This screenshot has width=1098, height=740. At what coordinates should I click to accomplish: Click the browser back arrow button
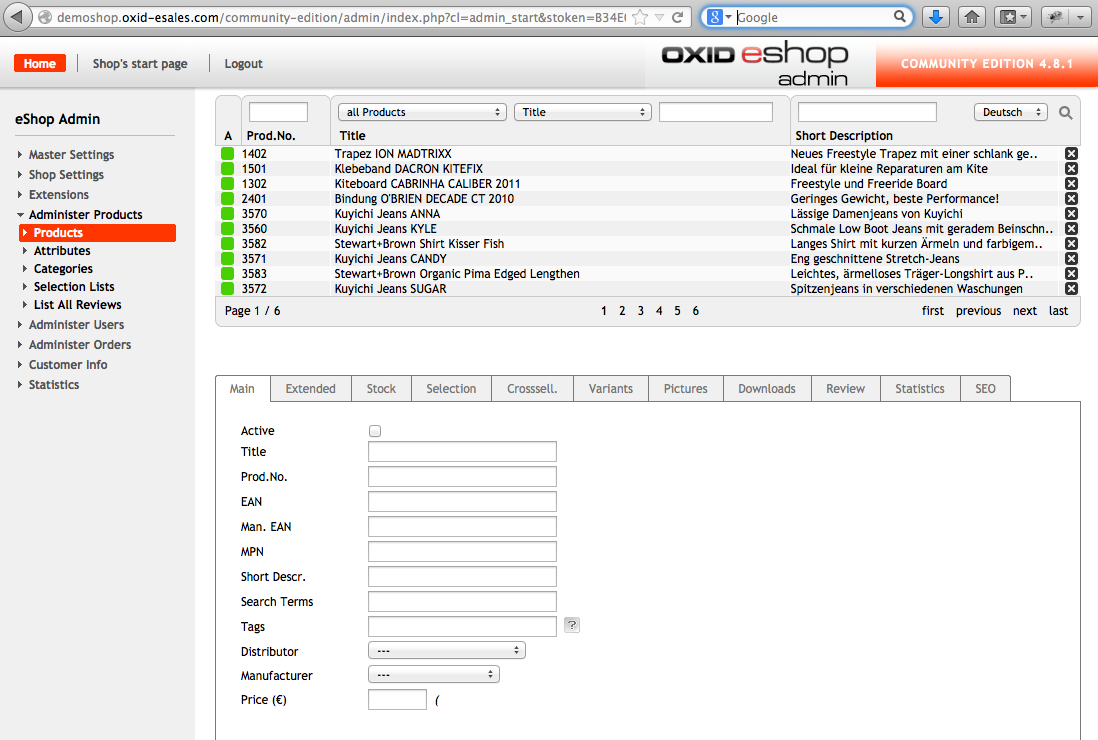pos(17,17)
